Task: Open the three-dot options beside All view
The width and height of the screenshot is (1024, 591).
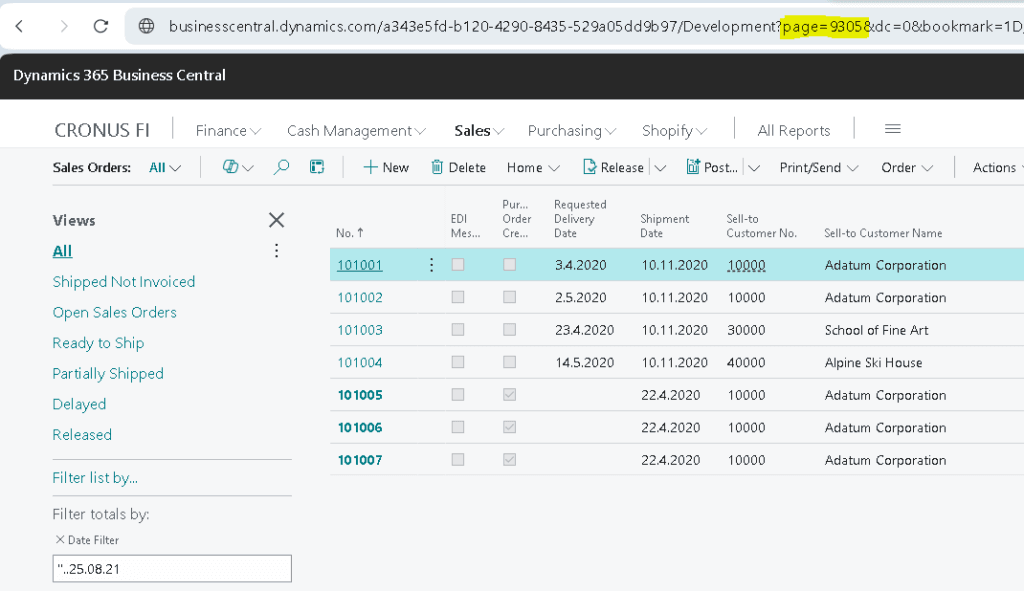Action: click(277, 251)
